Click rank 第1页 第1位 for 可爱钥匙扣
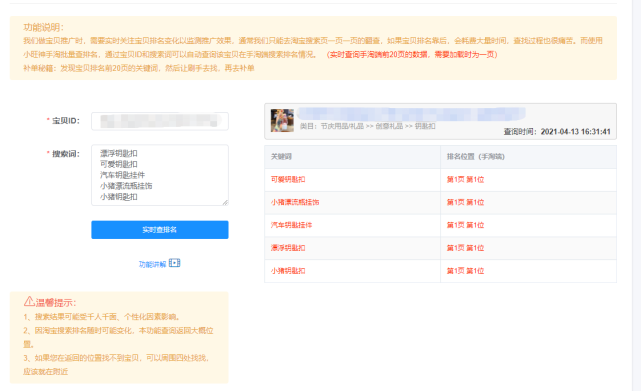 click(465, 180)
